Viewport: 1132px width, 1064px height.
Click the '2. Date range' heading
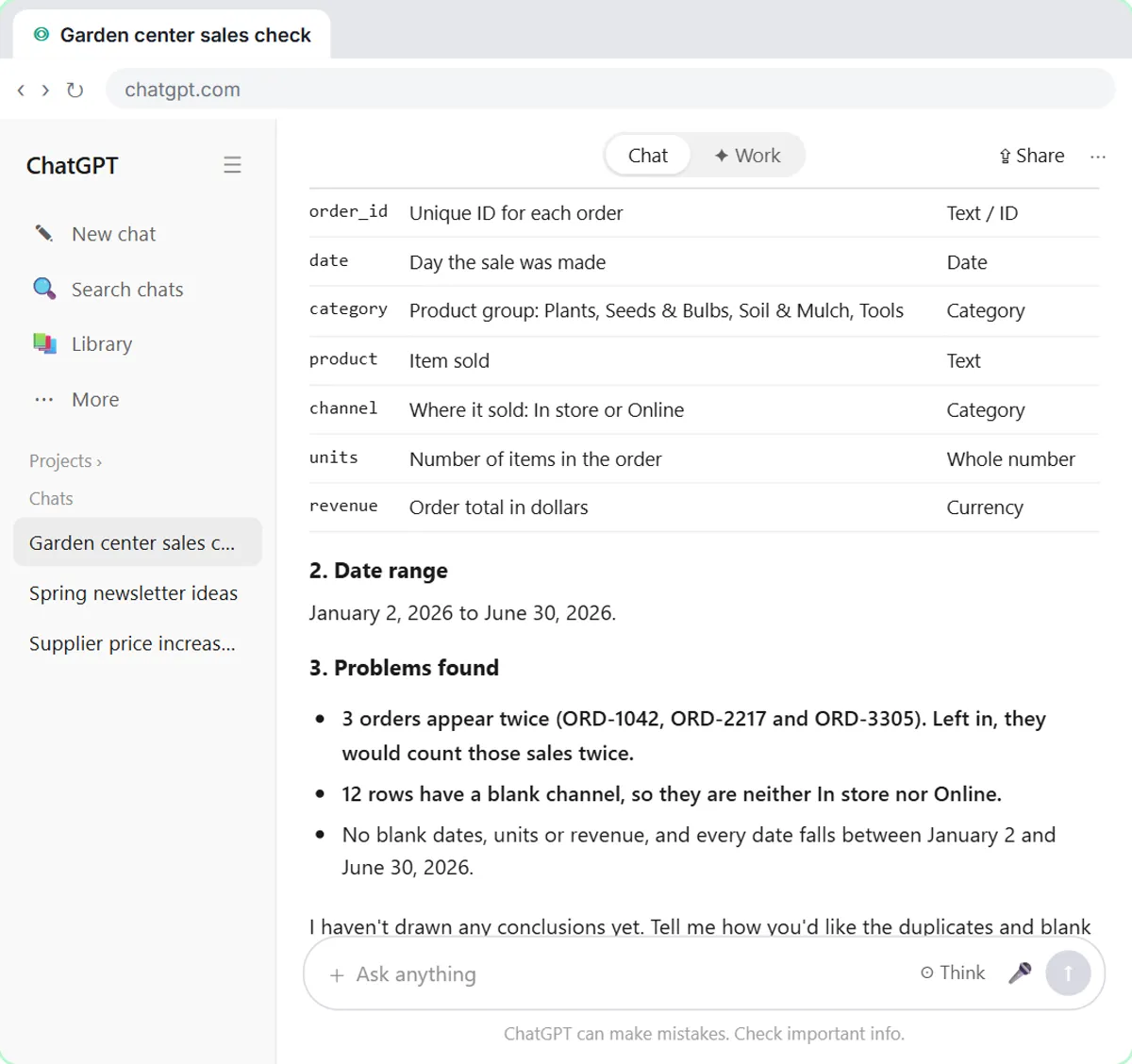(x=378, y=571)
